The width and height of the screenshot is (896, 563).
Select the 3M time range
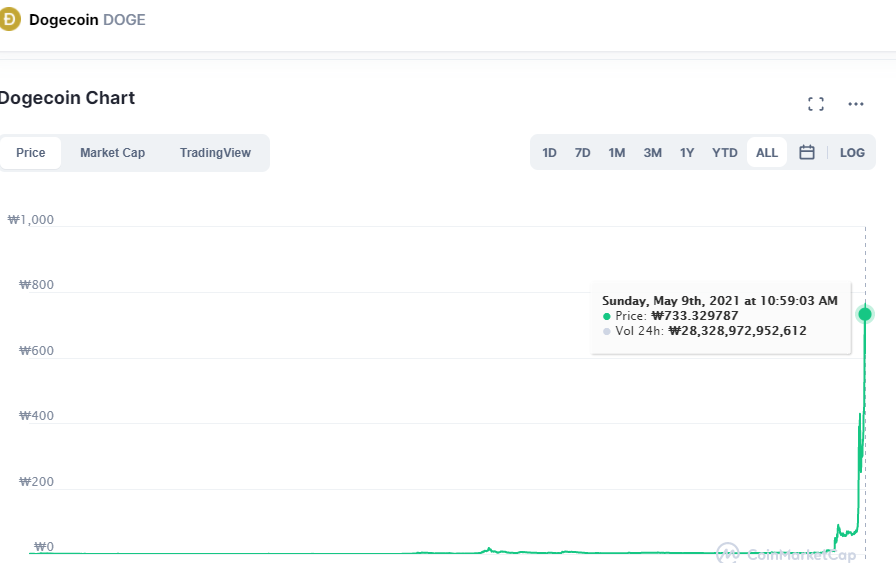(653, 153)
